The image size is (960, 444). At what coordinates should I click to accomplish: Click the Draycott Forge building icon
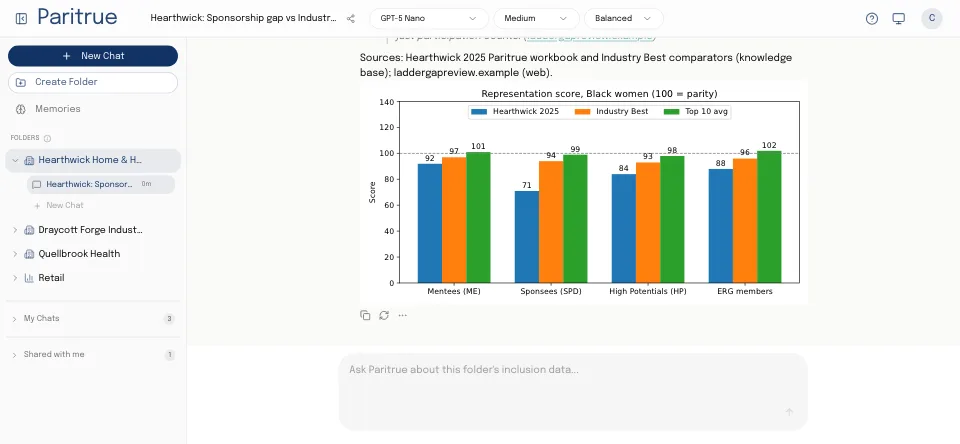tap(29, 230)
